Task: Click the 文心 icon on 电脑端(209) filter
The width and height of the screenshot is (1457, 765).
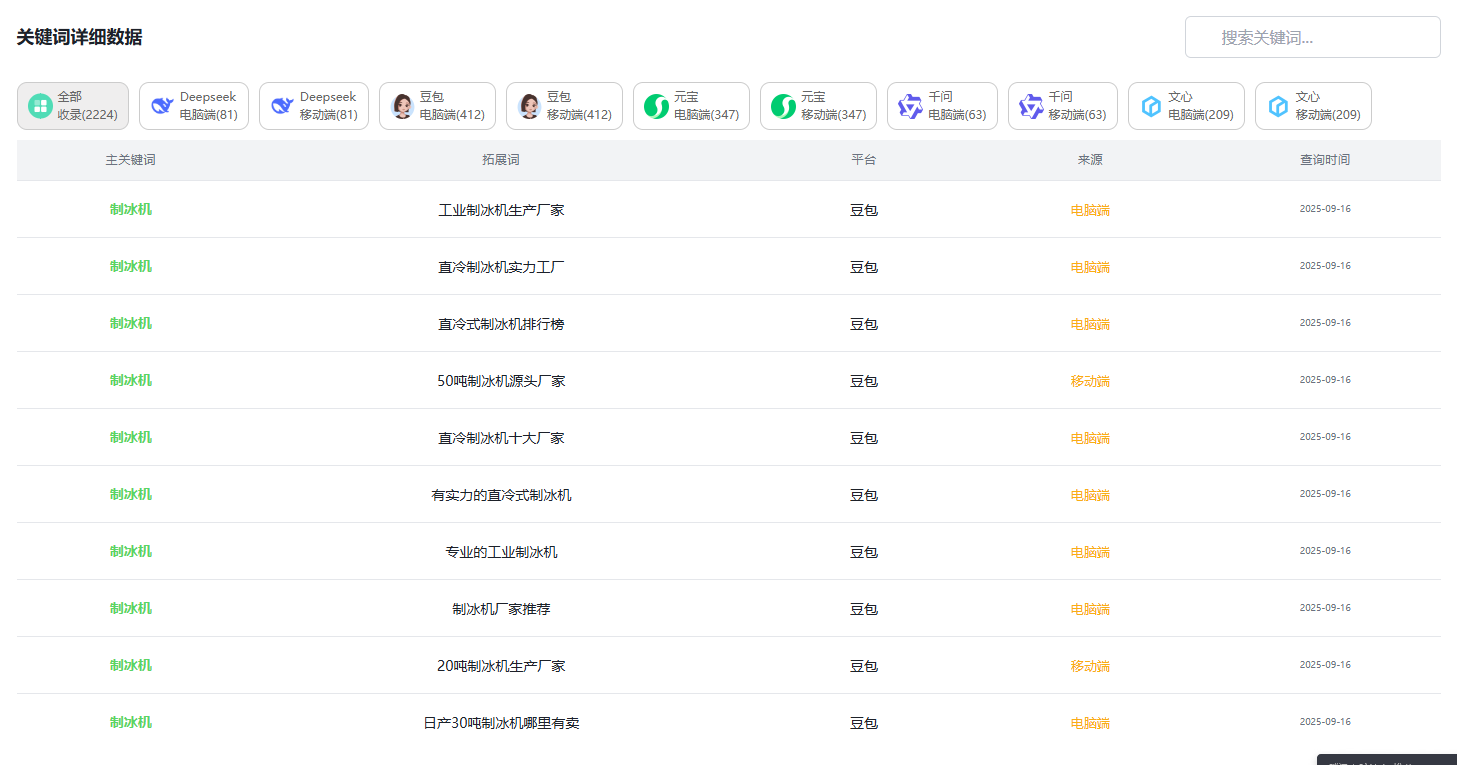Action: (1150, 105)
